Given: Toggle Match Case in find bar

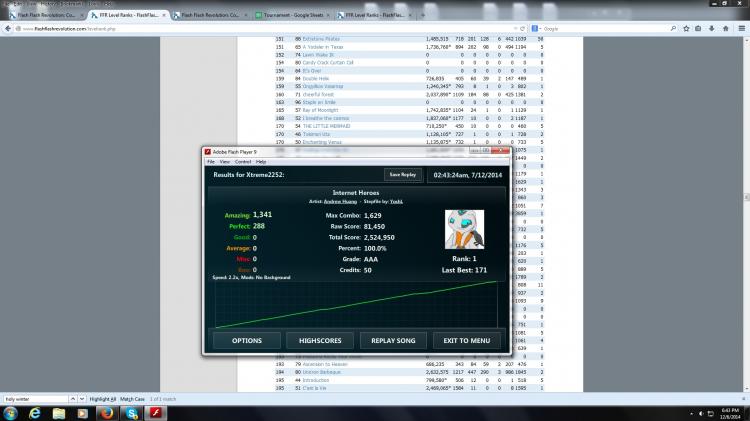Looking at the screenshot, I should [x=132, y=399].
